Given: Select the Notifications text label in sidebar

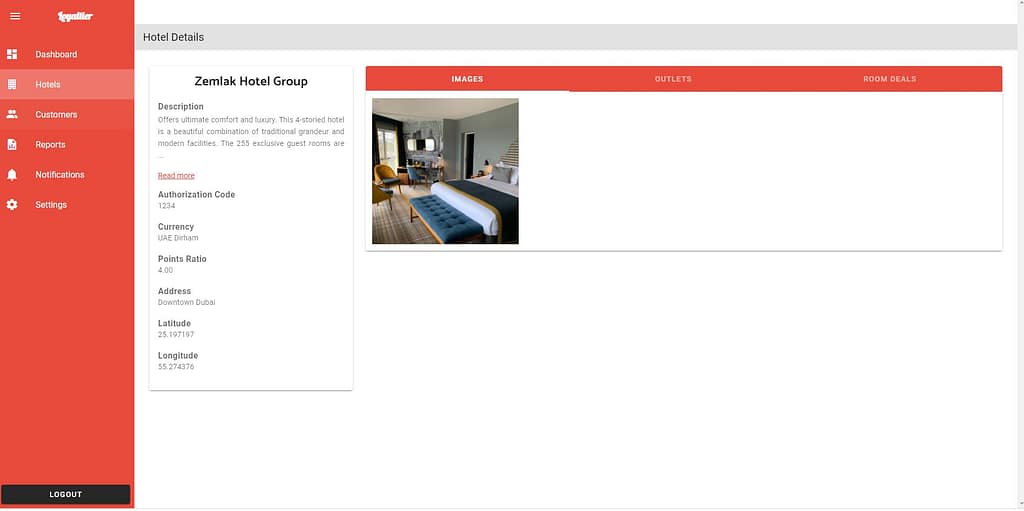Looking at the screenshot, I should click(60, 174).
